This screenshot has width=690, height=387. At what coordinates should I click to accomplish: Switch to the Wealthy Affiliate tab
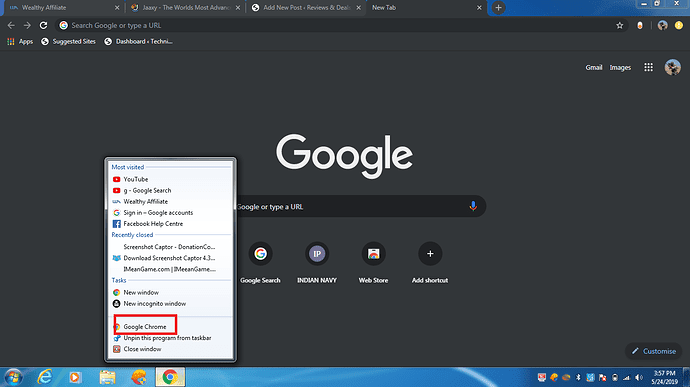pyautogui.click(x=62, y=7)
